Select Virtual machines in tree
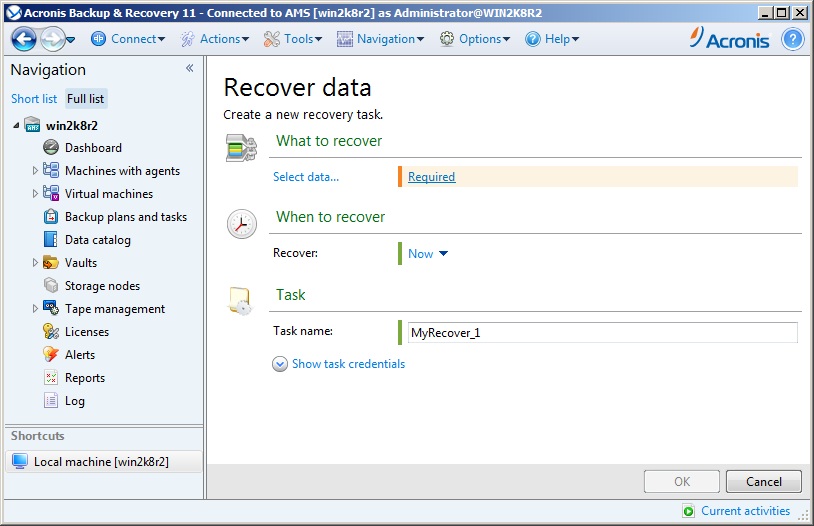The height and width of the screenshot is (526, 814). [x=109, y=194]
